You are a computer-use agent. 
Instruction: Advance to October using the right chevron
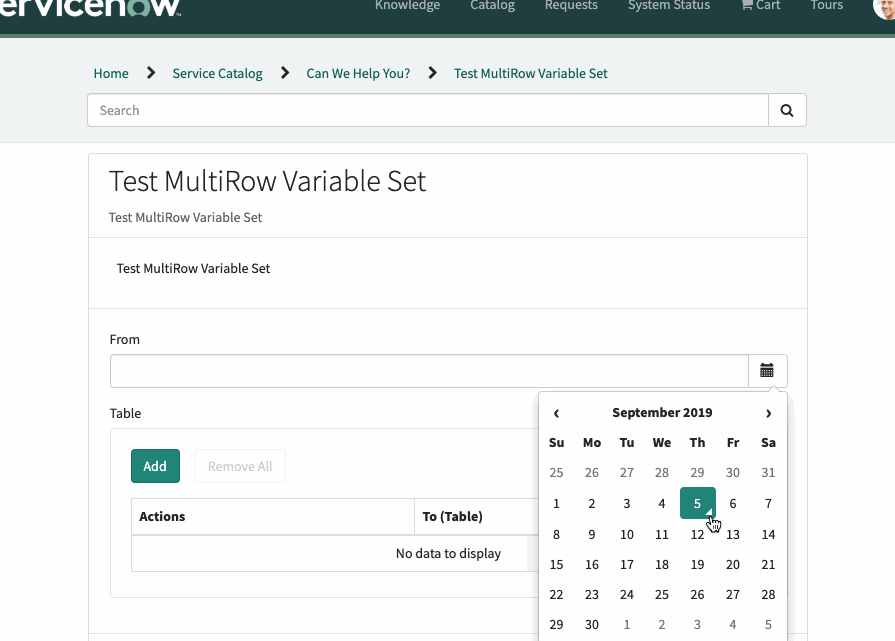(x=768, y=413)
